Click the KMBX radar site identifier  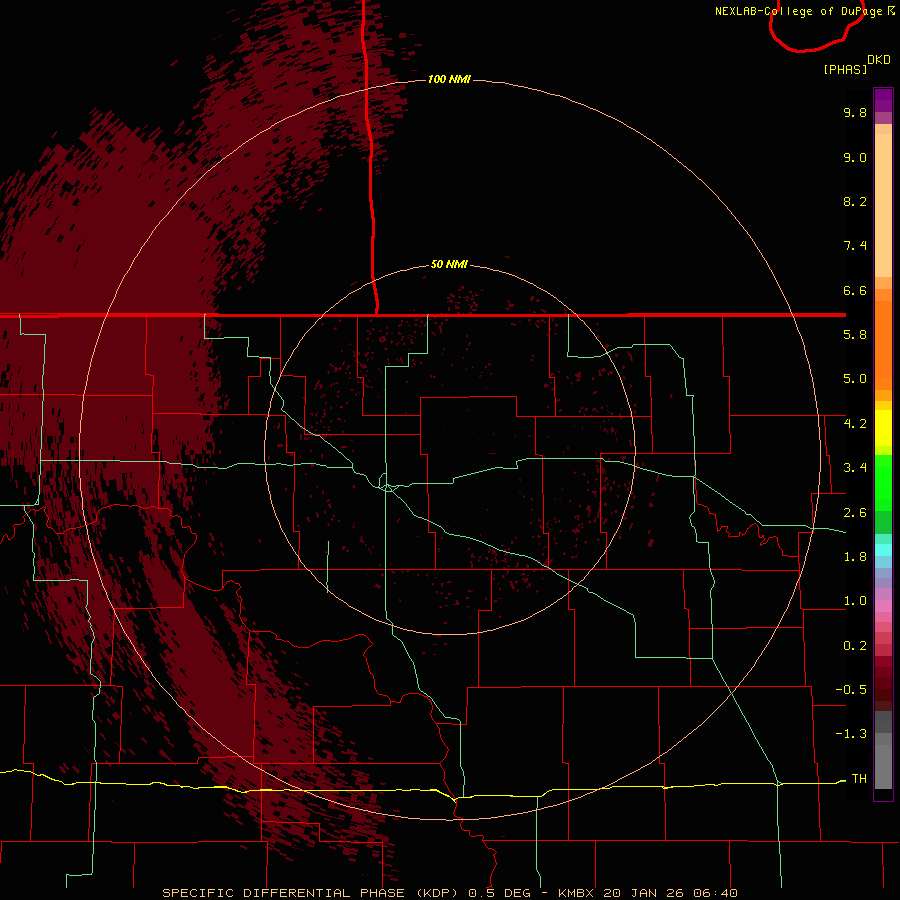576,893
